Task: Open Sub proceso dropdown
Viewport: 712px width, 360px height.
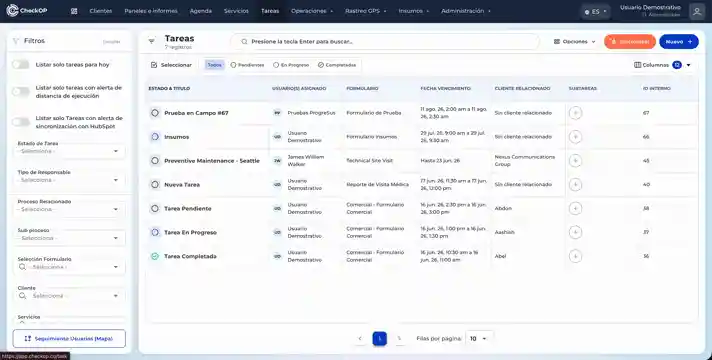Action: pyautogui.click(x=69, y=238)
